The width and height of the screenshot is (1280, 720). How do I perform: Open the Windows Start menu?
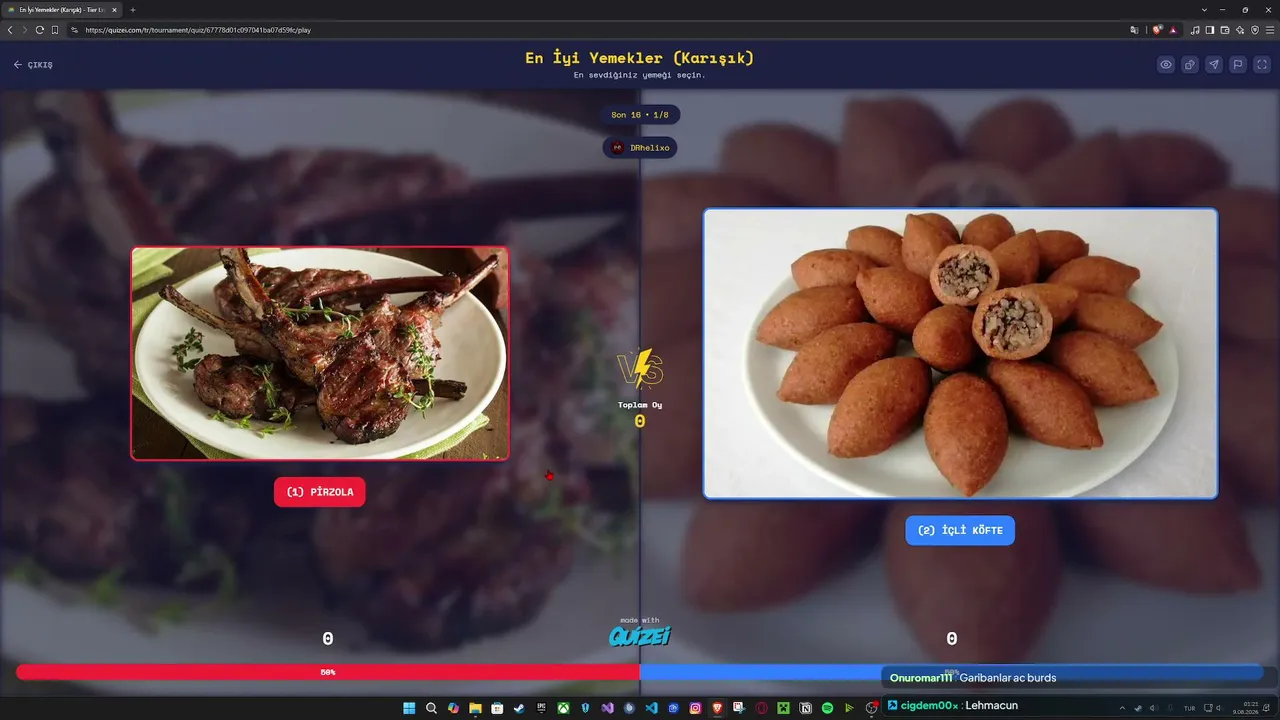(409, 708)
